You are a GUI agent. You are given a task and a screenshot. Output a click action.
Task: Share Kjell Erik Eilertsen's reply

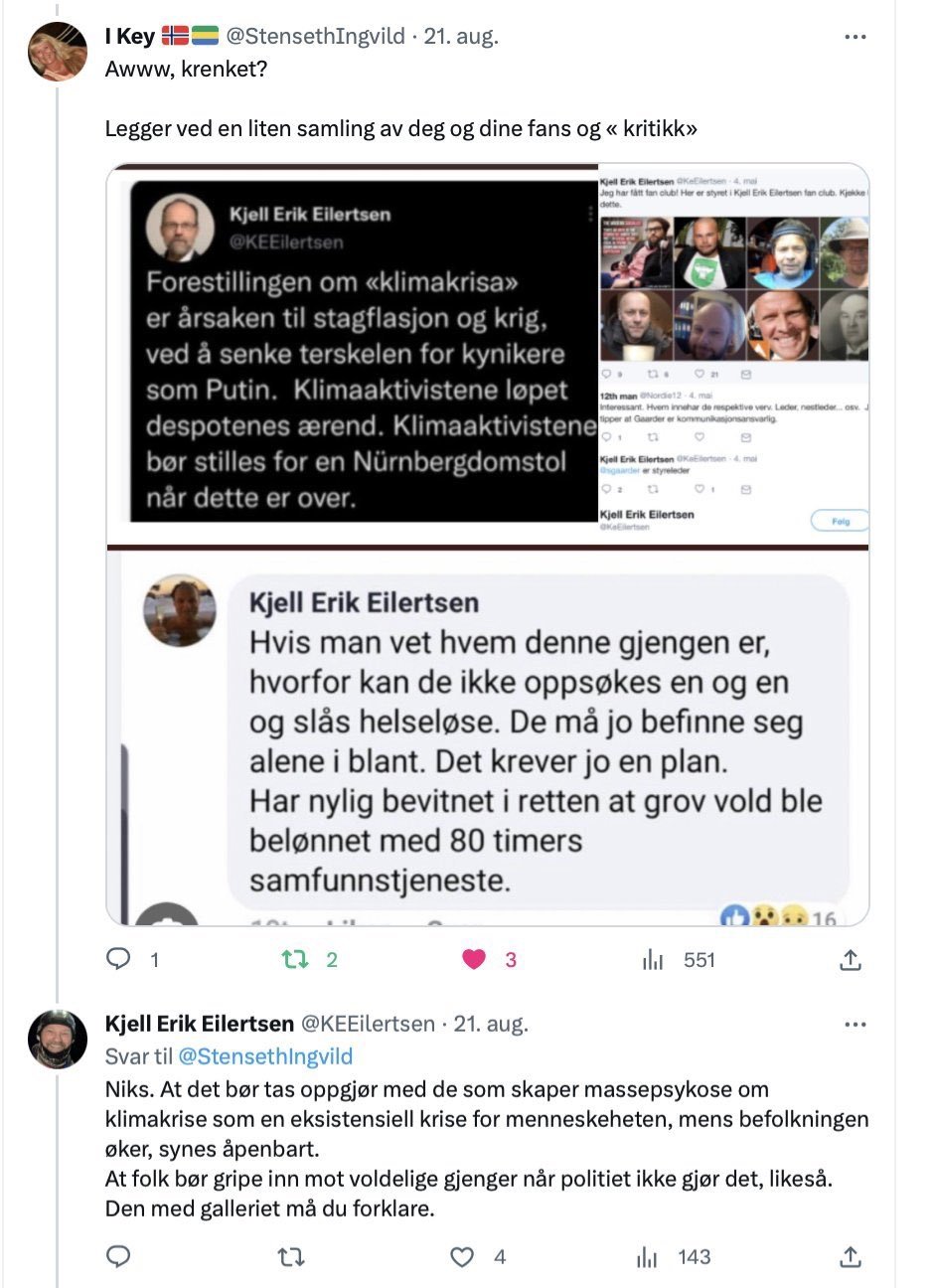pos(850,1257)
